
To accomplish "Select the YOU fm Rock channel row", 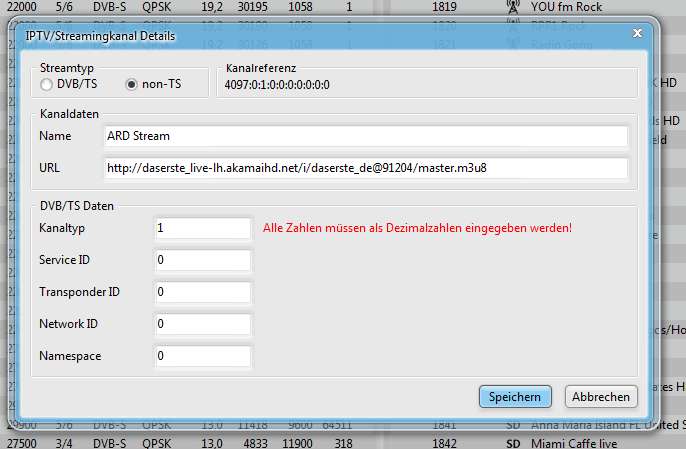I will click(x=572, y=6).
